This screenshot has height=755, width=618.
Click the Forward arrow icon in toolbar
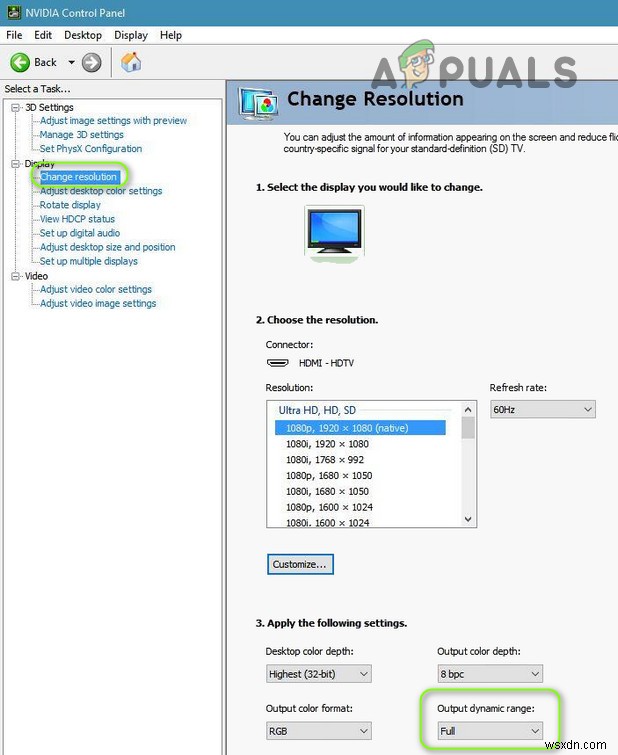[x=92, y=63]
